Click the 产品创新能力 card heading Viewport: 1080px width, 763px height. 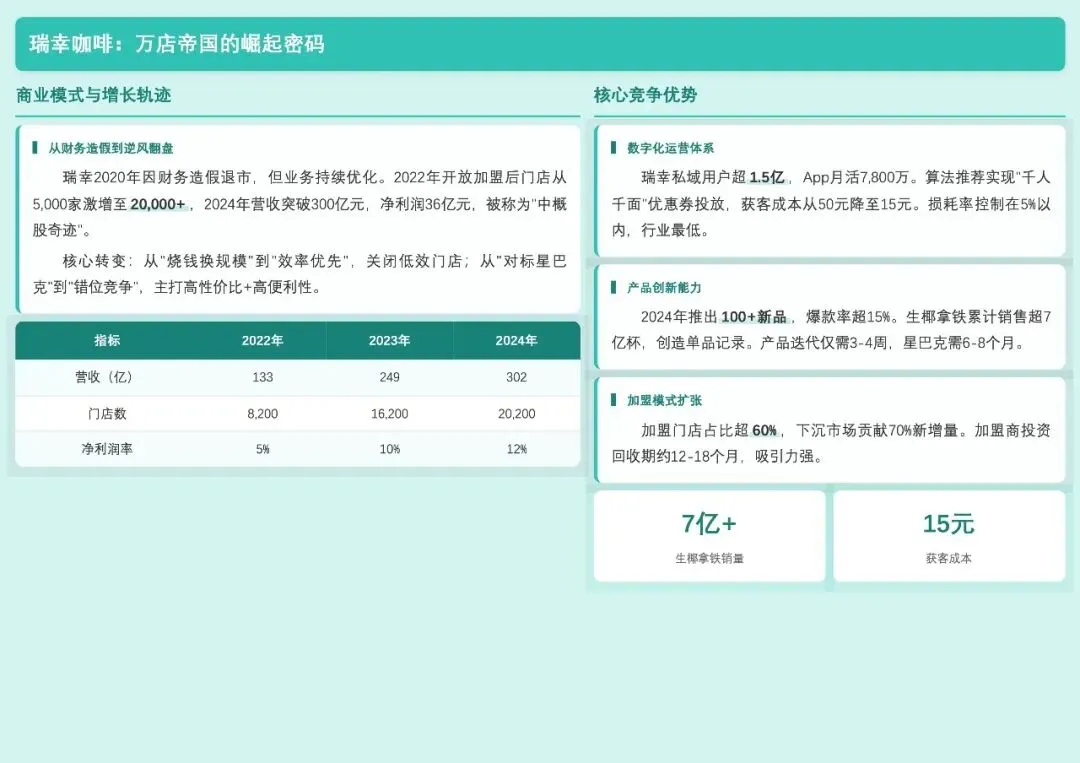(x=664, y=288)
